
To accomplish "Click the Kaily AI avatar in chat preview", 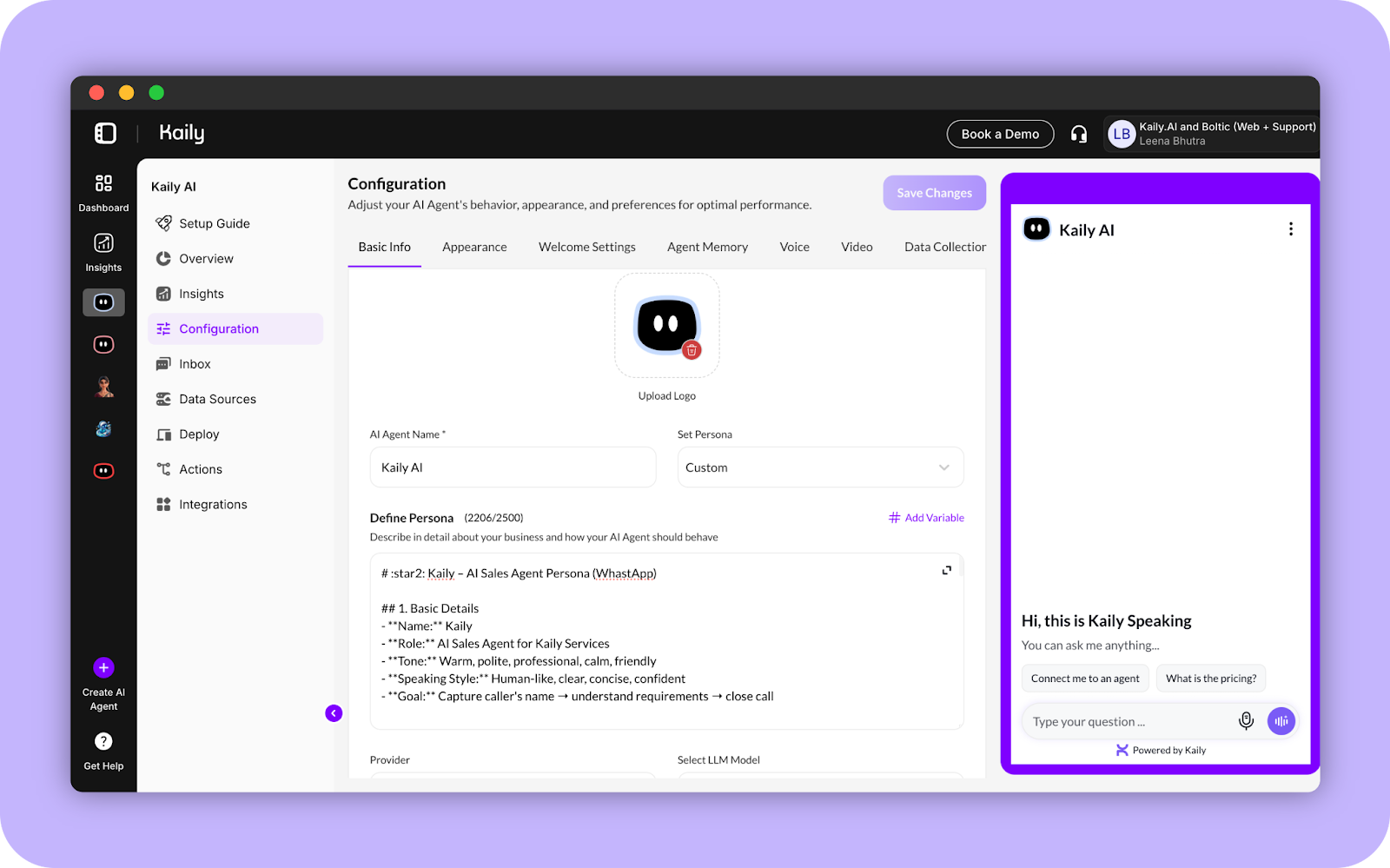I will click(1036, 229).
